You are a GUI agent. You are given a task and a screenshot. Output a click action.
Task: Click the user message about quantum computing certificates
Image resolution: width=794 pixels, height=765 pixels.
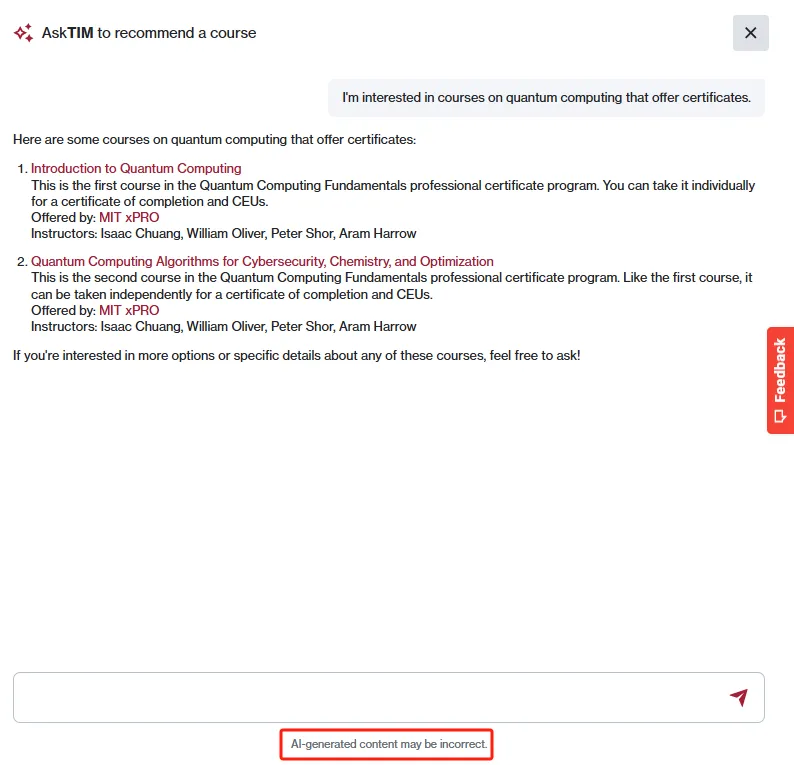[546, 98]
